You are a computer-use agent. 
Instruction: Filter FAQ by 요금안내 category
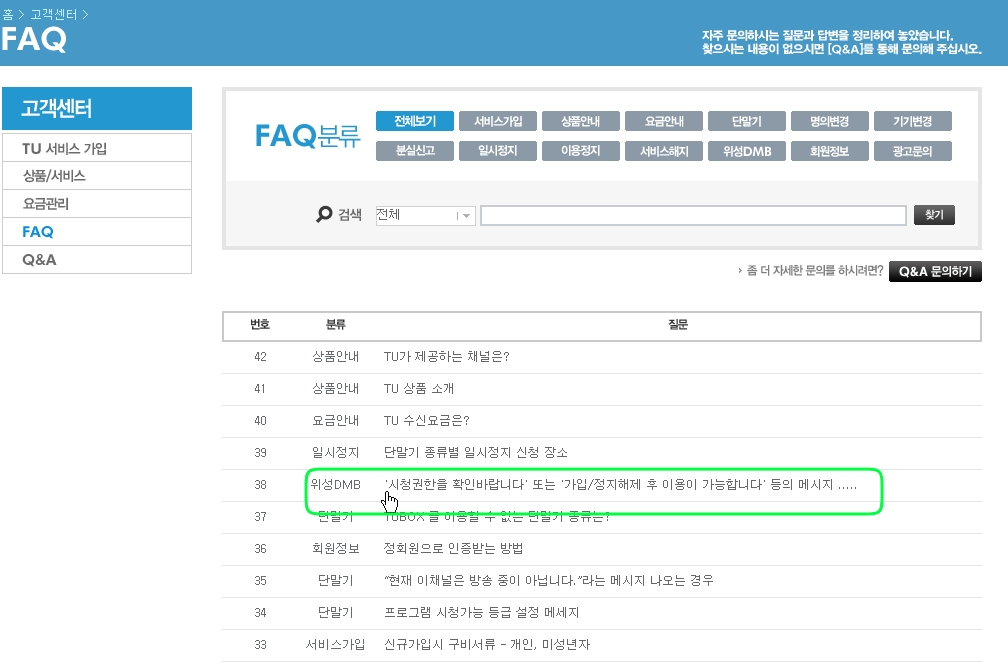(663, 121)
